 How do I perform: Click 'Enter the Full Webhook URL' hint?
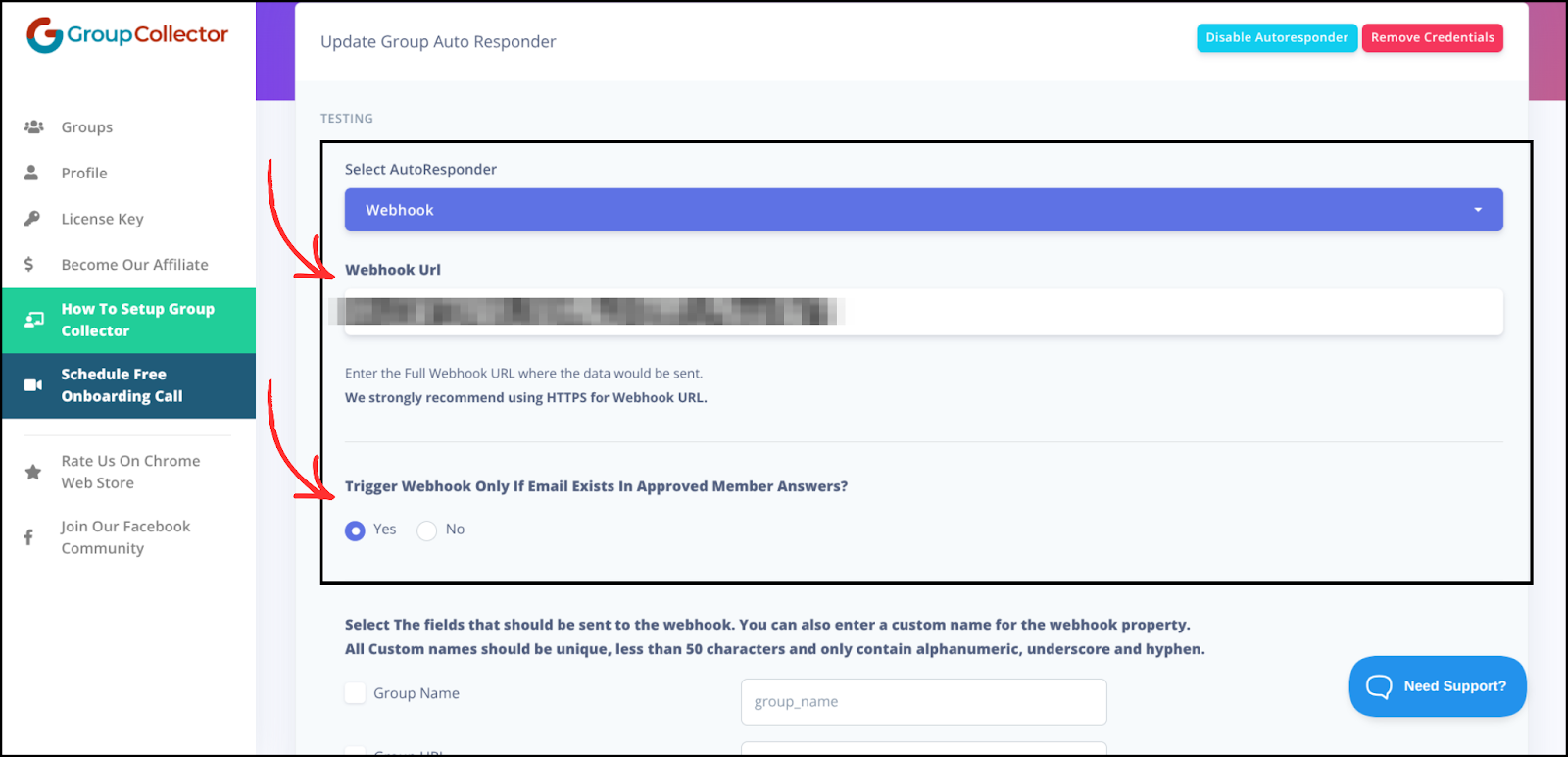523,374
